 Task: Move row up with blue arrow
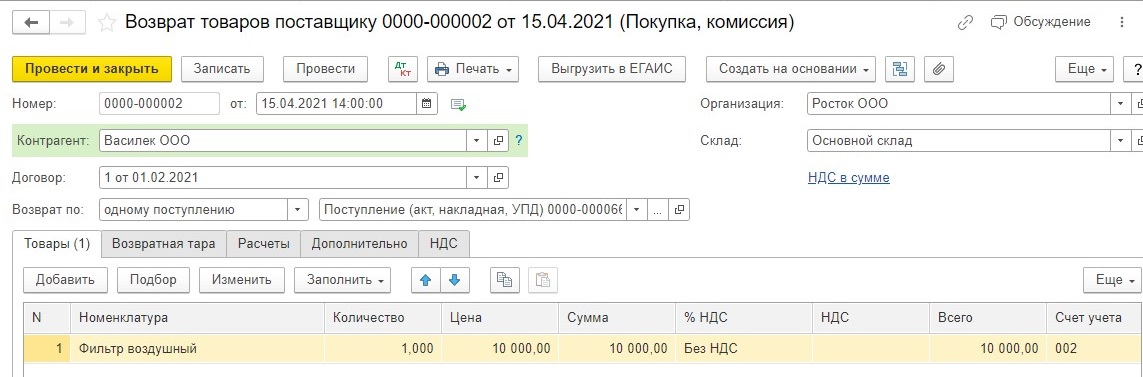(x=426, y=279)
